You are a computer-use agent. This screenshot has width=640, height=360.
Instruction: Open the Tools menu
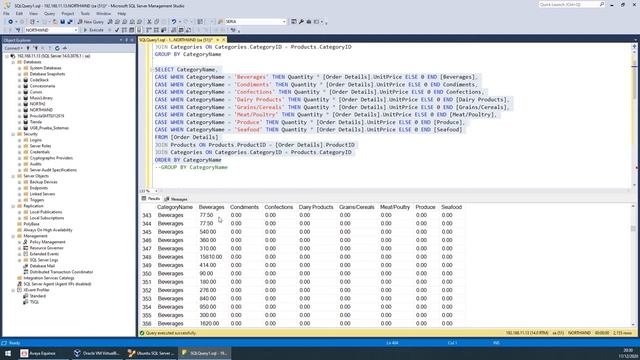85,13
